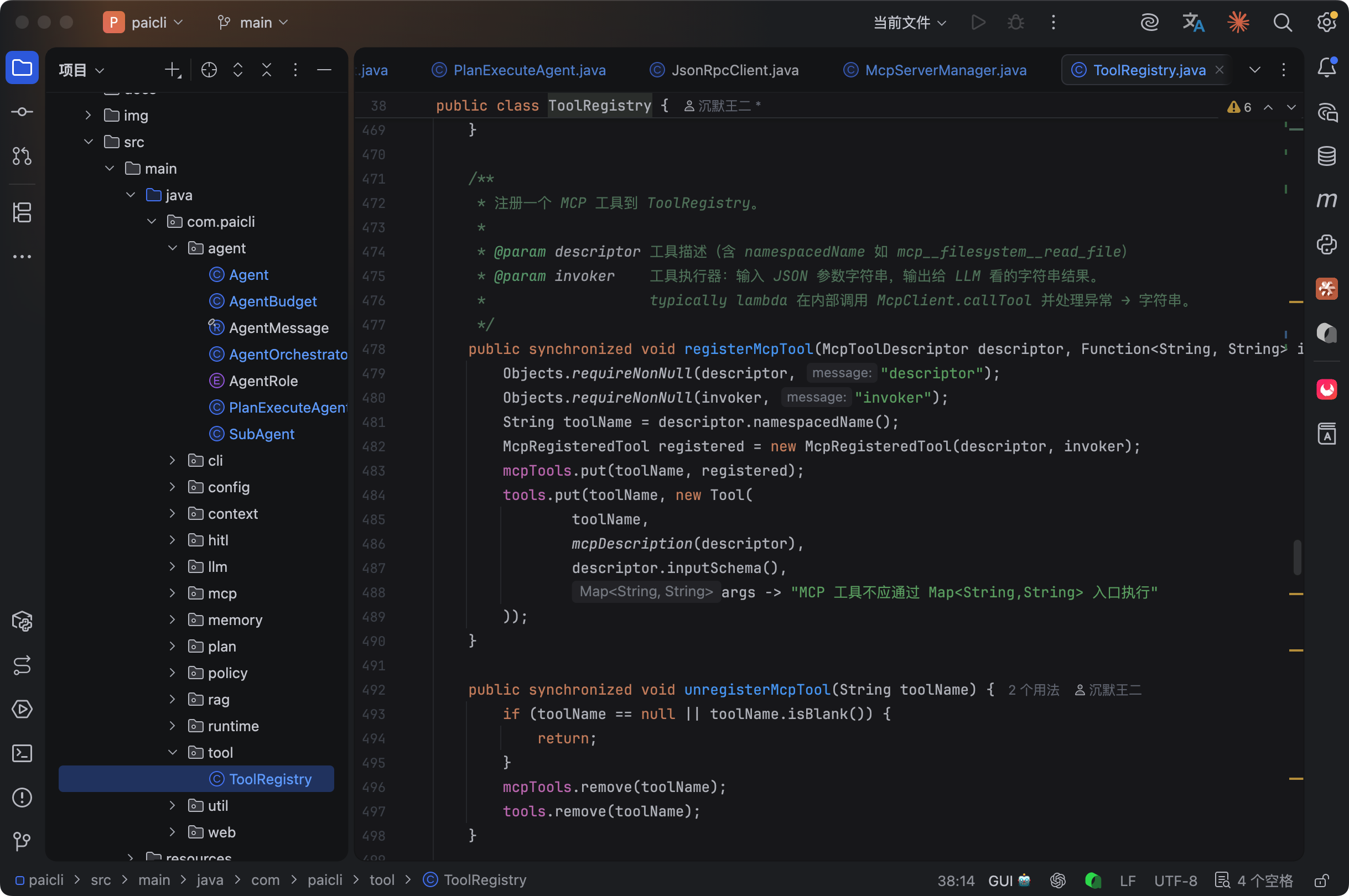Open Project panel options kebab menu

(295, 70)
